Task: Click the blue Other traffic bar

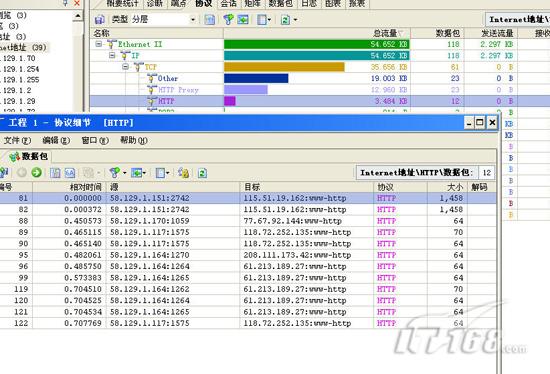Action: click(256, 78)
